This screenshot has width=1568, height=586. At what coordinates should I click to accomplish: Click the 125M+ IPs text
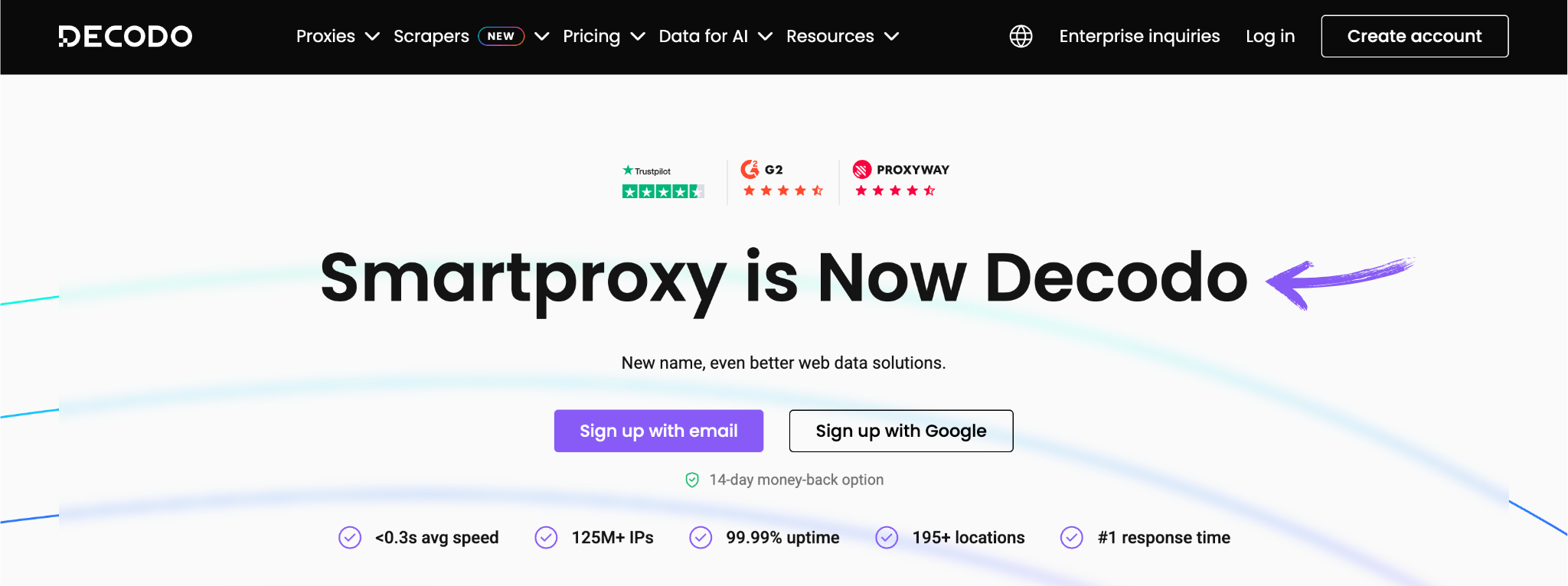[612, 538]
